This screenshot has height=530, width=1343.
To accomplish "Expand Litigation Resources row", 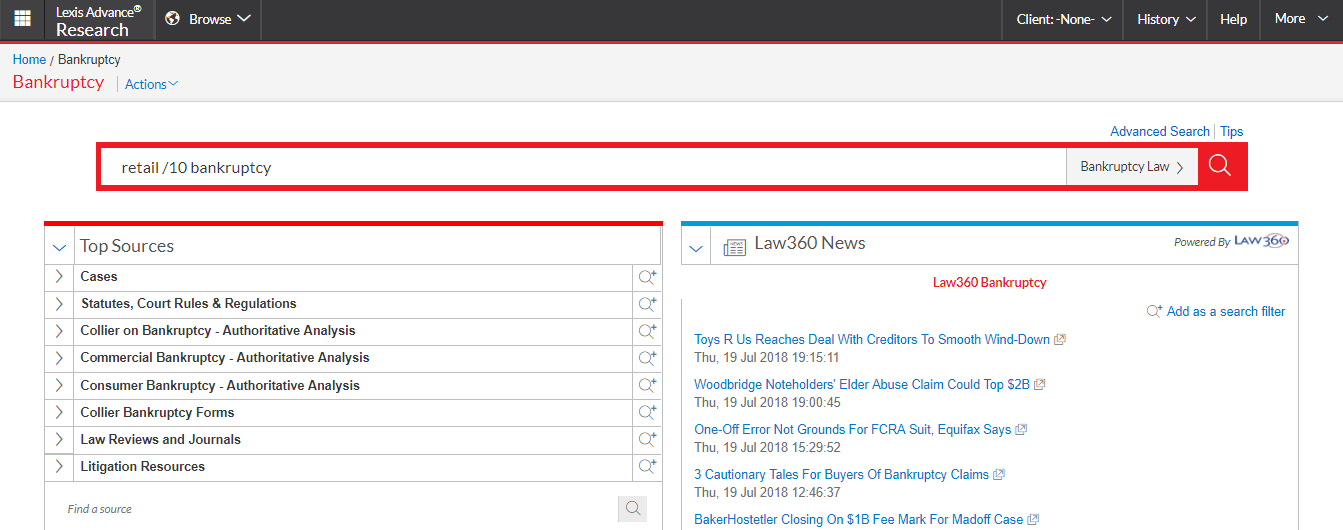I will [x=59, y=466].
